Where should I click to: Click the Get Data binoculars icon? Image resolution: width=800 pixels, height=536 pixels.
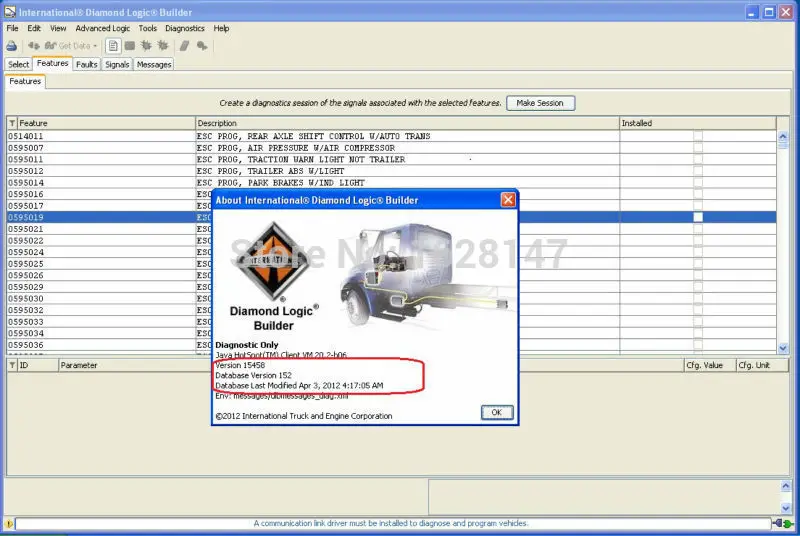point(51,46)
